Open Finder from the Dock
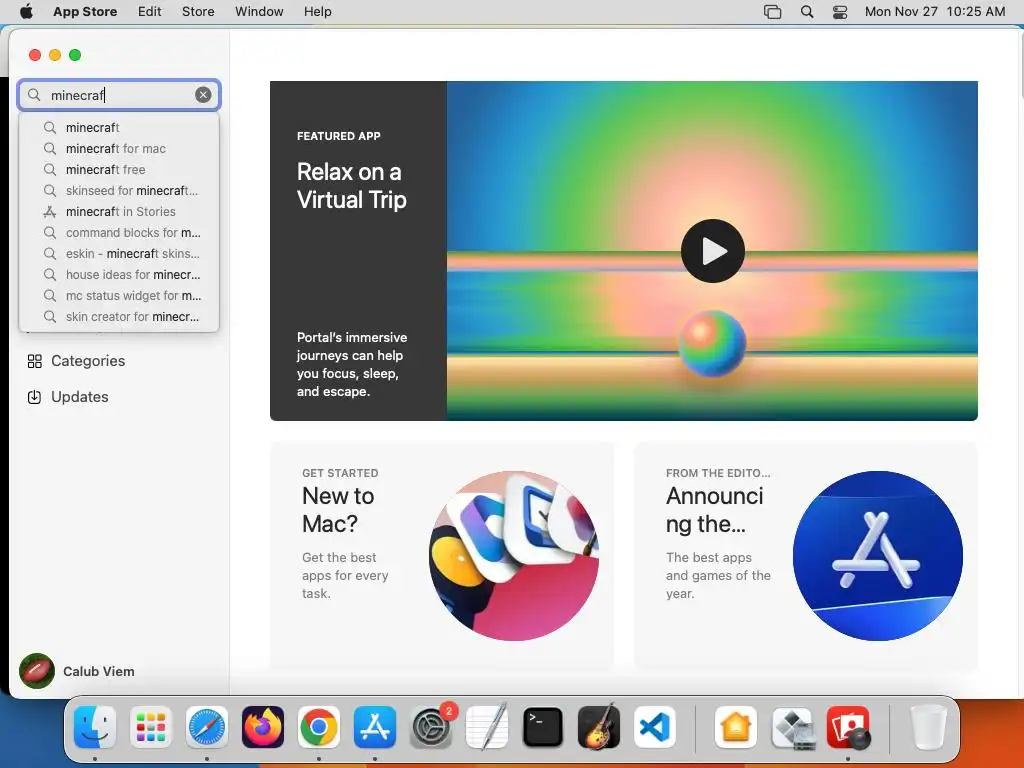 click(x=95, y=727)
